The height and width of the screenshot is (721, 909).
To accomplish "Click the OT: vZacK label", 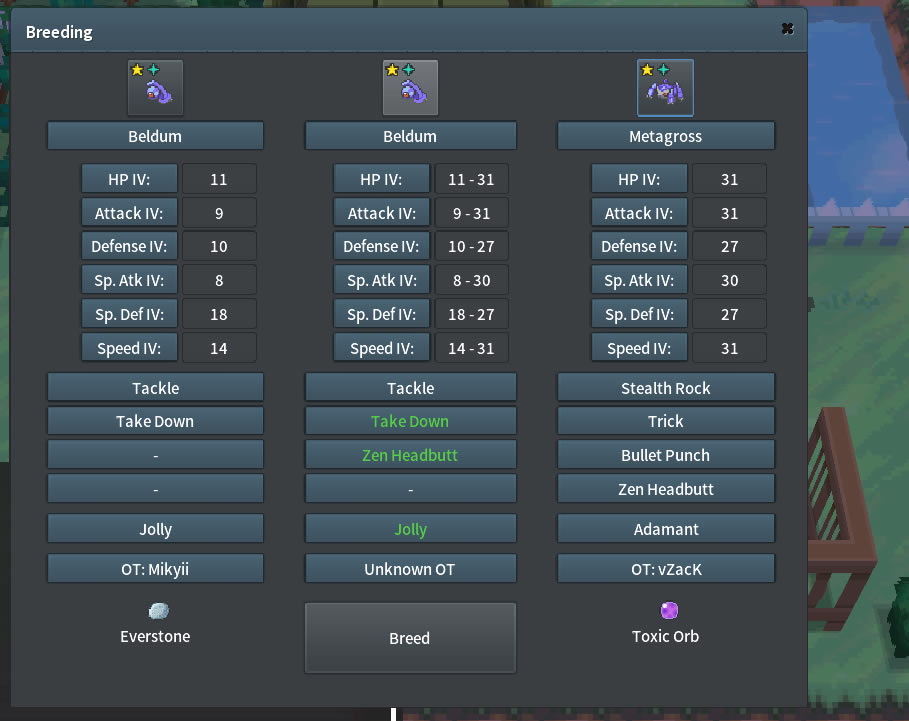I will [x=665, y=569].
